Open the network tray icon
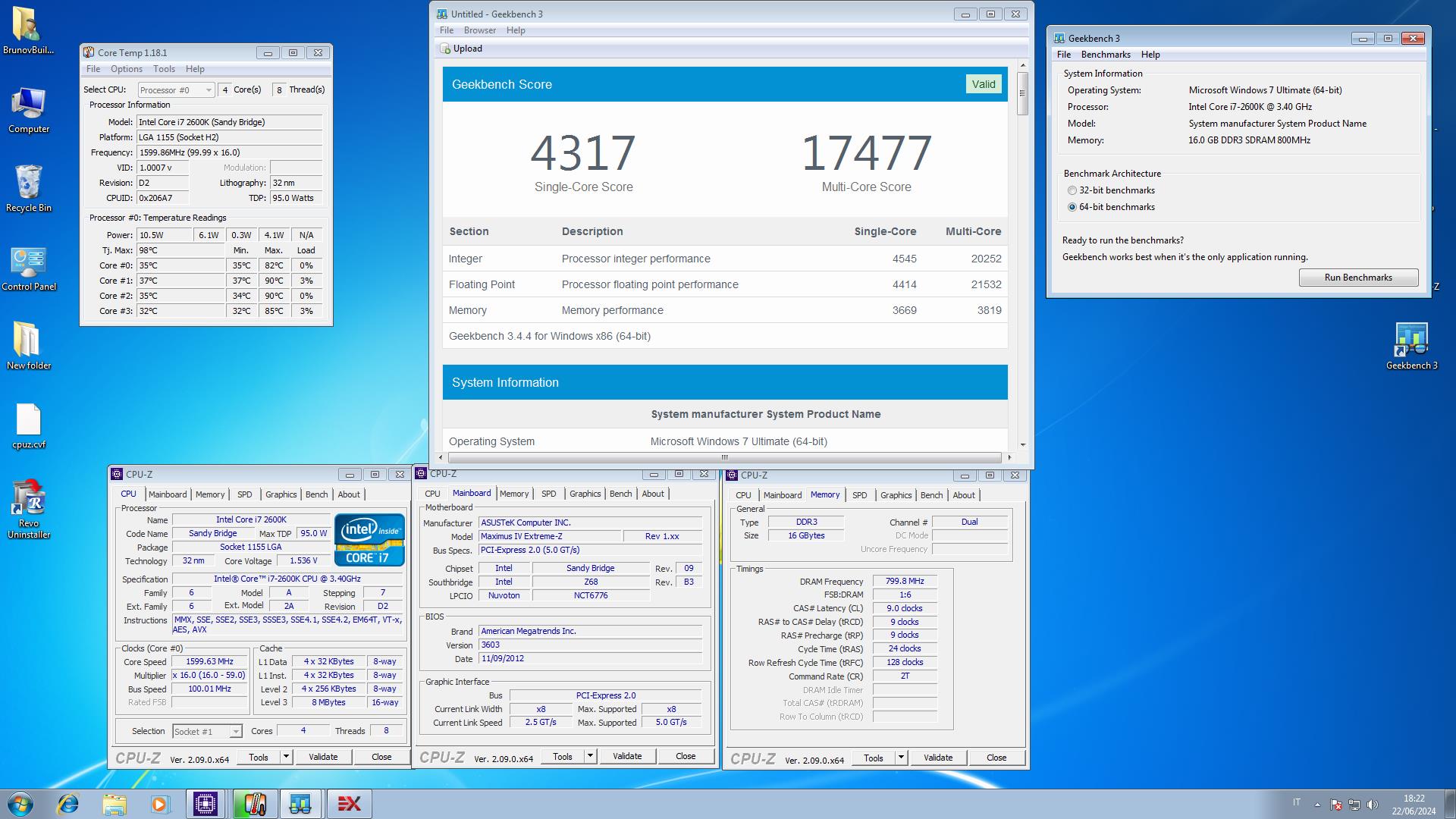1456x819 pixels. click(x=1354, y=805)
